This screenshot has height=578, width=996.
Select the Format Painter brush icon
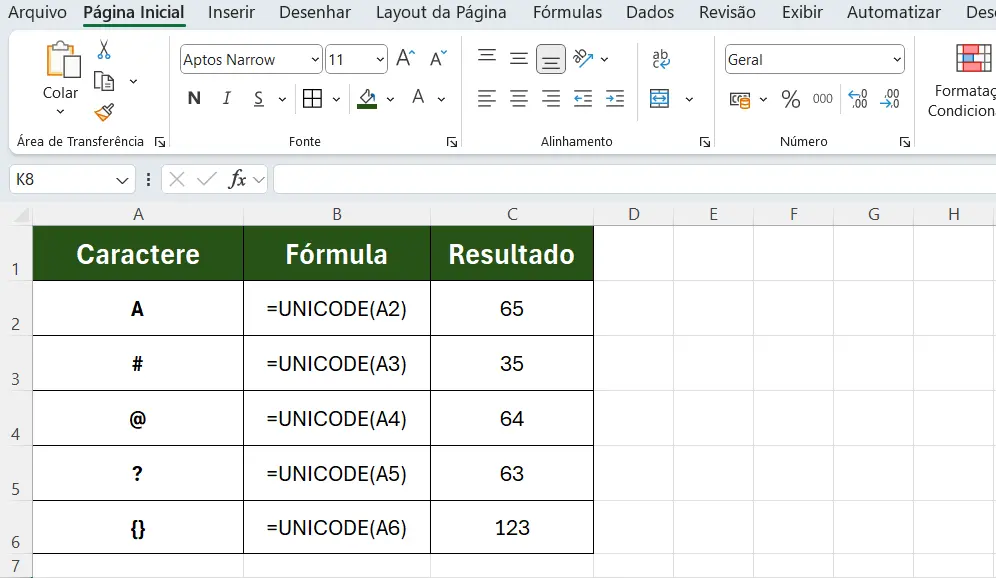pos(104,111)
